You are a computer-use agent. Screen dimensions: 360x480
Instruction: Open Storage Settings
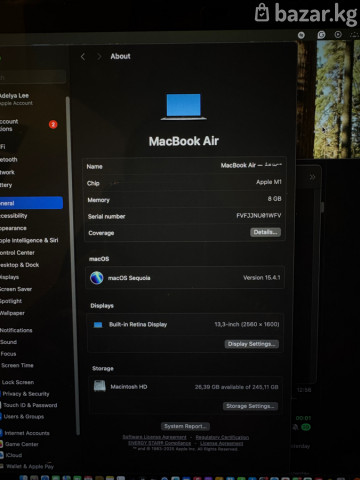point(250,406)
